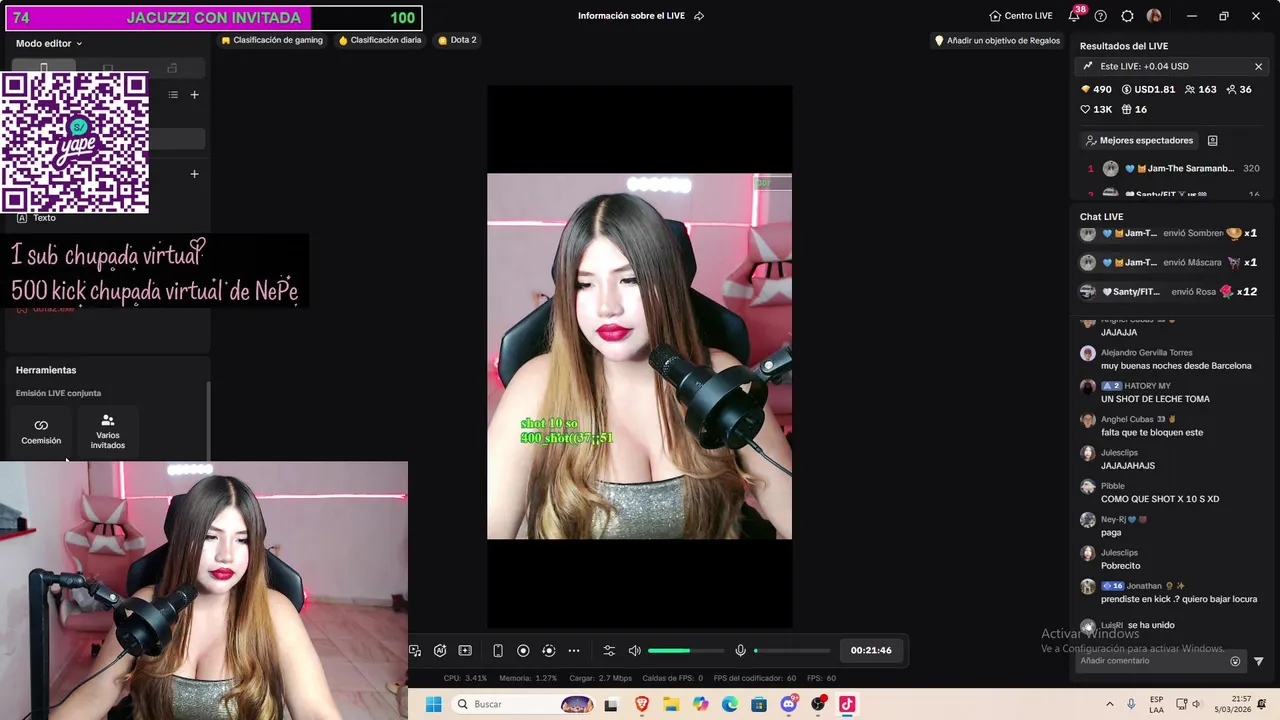Screen dimensions: 1280x720
Task: Dismiss the Este LIVE earnings banner
Action: tap(1258, 66)
